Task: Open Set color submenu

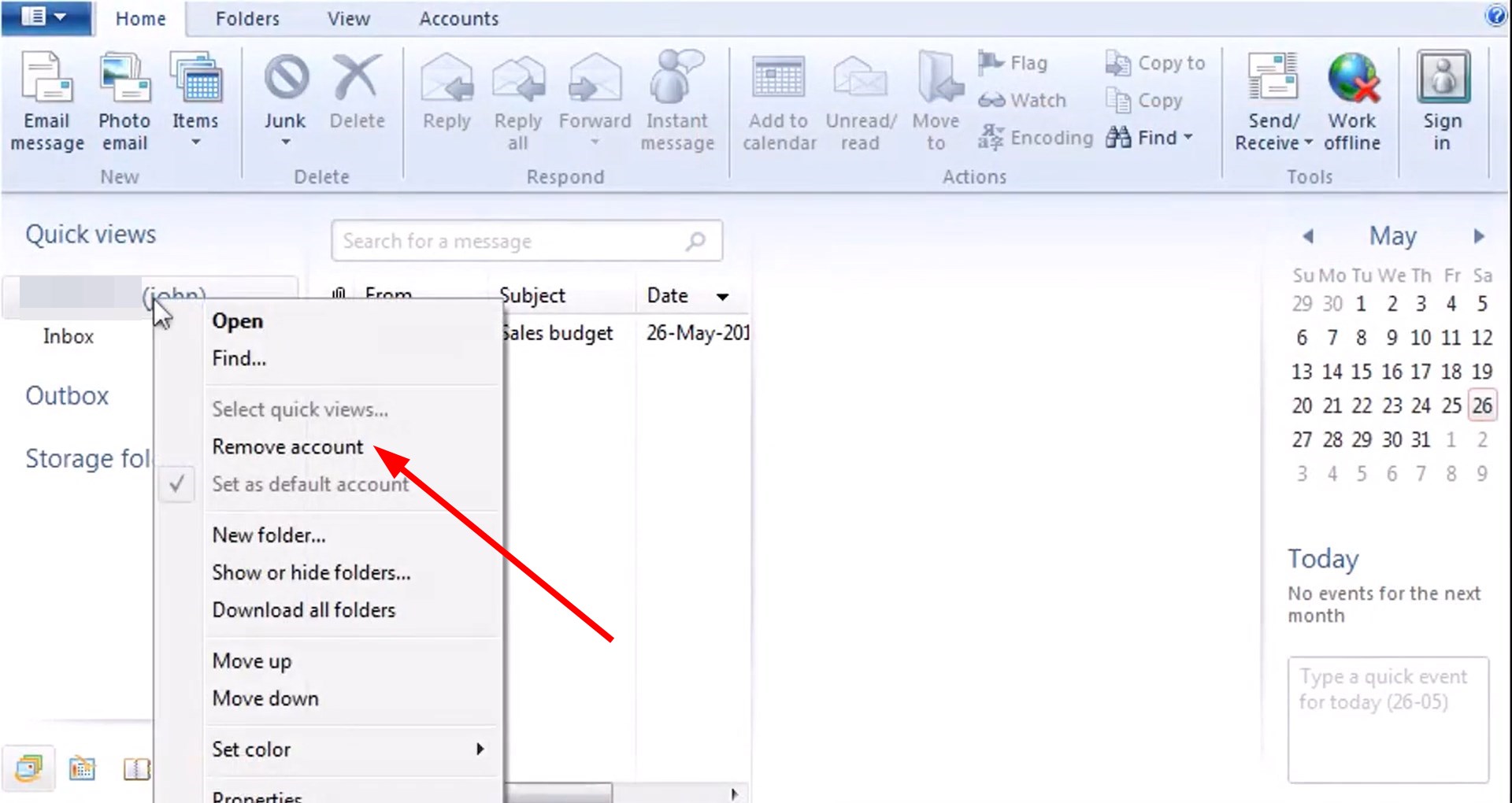Action: [x=250, y=749]
